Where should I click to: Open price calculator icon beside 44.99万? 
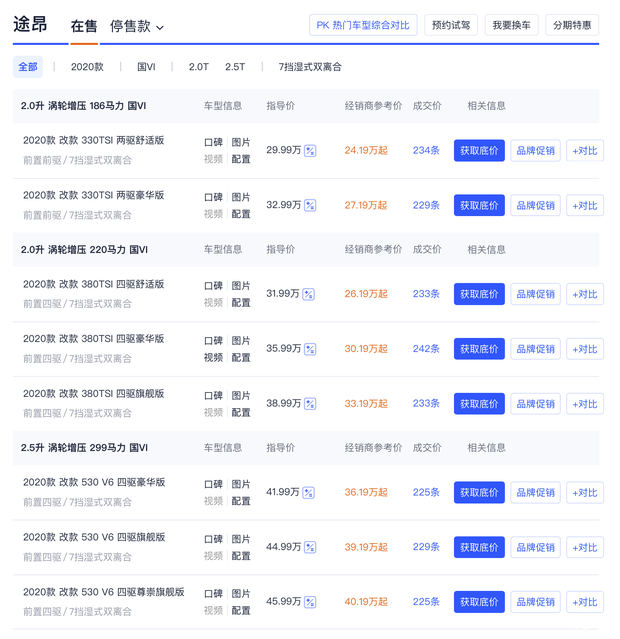[x=310, y=547]
